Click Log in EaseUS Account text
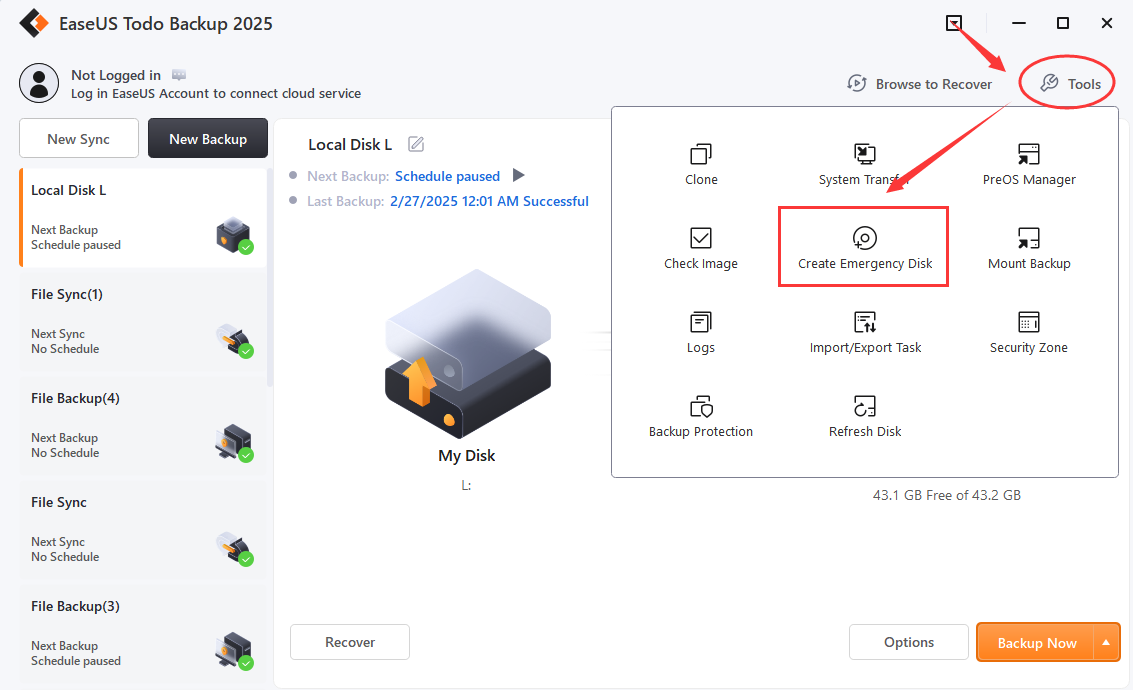1133x690 pixels. (x=216, y=93)
